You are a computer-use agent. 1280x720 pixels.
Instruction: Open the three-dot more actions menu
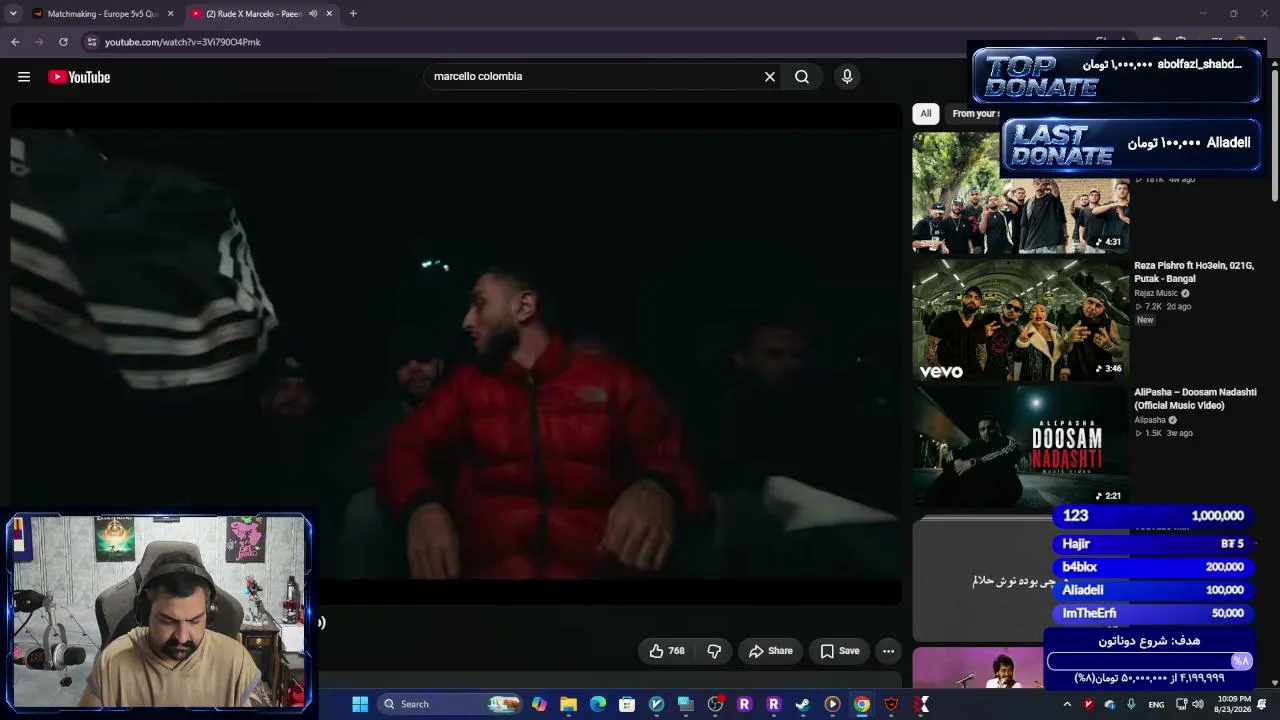click(888, 651)
